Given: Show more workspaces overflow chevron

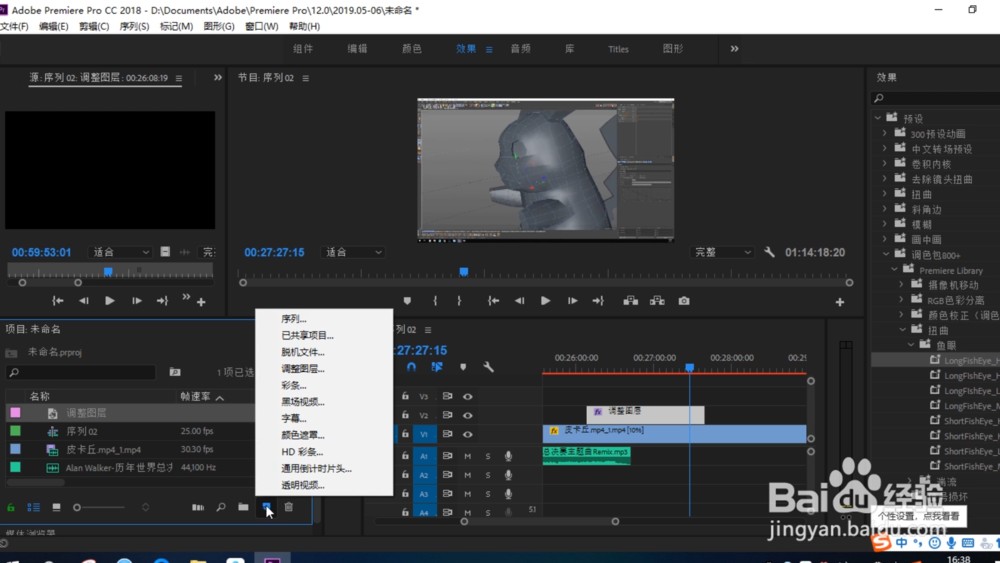Looking at the screenshot, I should 734,48.
